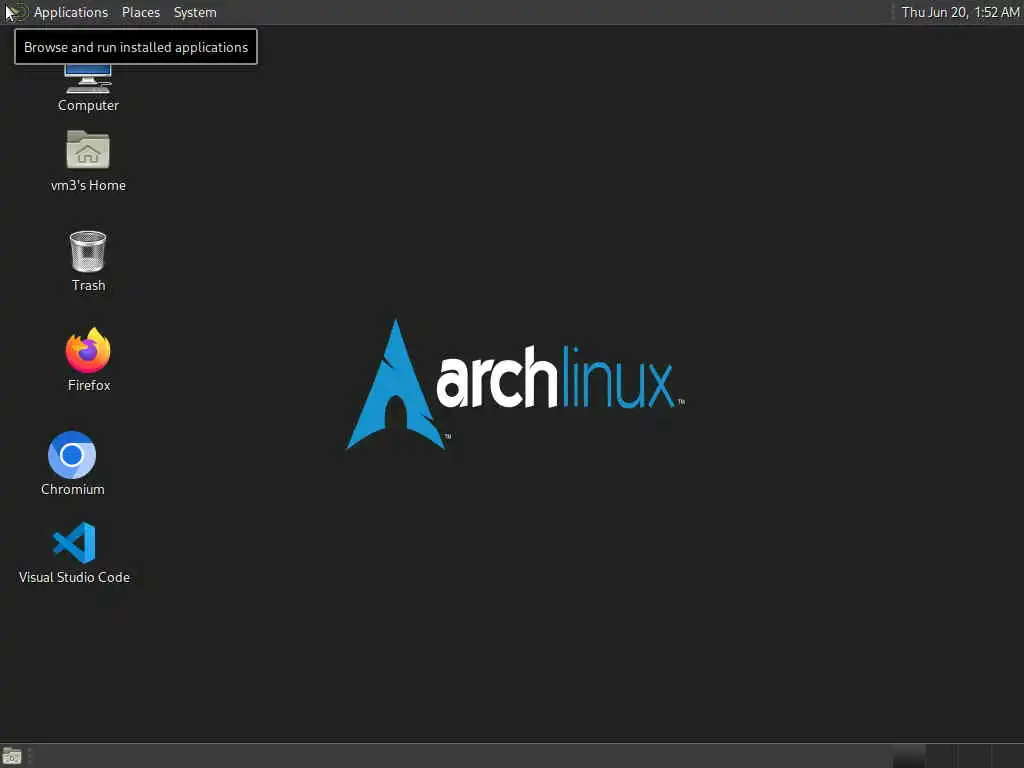This screenshot has width=1024, height=768.
Task: Select the Visual Studio Code launcher
Action: pos(74,552)
